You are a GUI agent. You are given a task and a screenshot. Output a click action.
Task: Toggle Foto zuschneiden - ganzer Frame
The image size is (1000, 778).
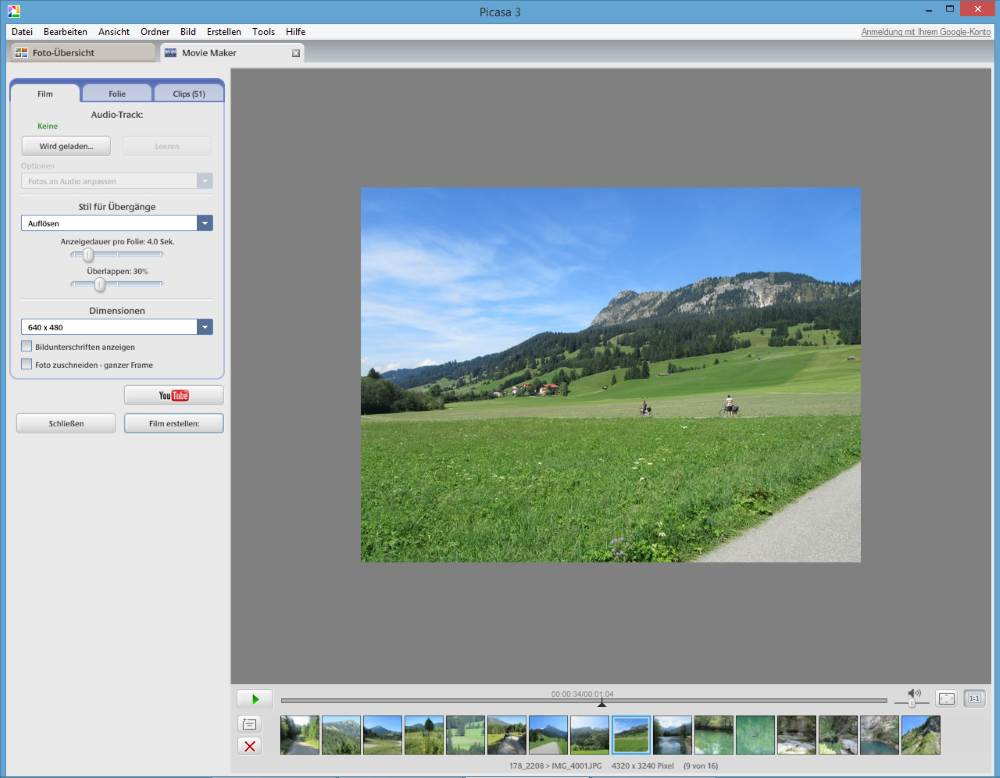pos(27,365)
